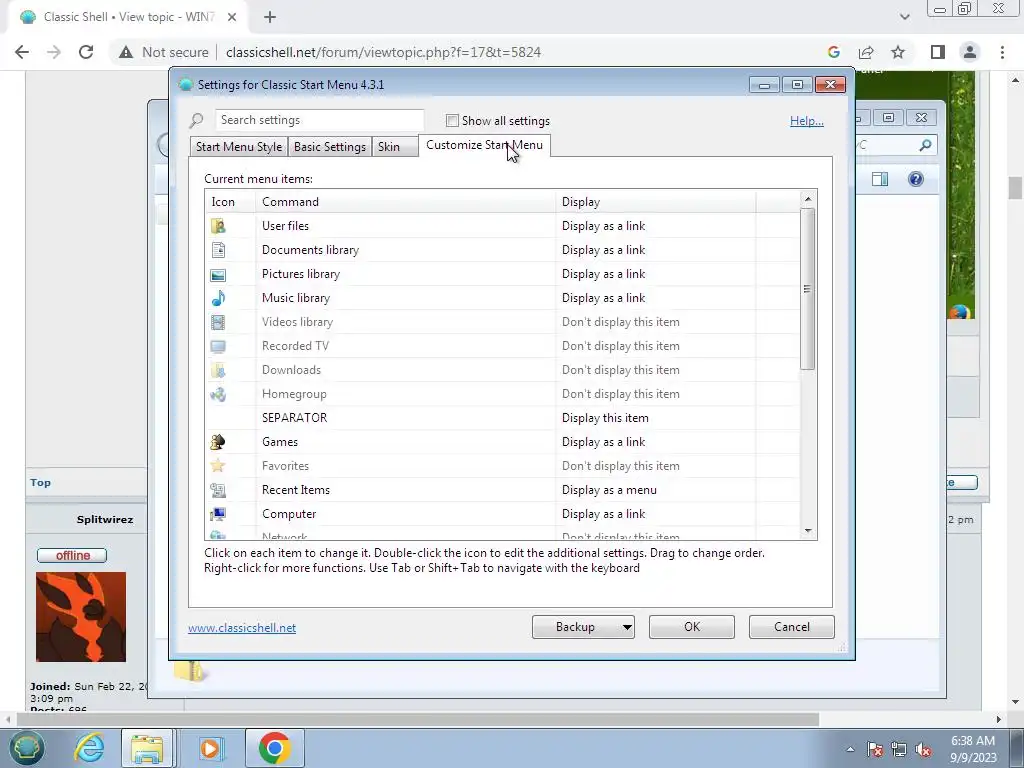Open the Chrome three-dot menu

coord(1002,52)
